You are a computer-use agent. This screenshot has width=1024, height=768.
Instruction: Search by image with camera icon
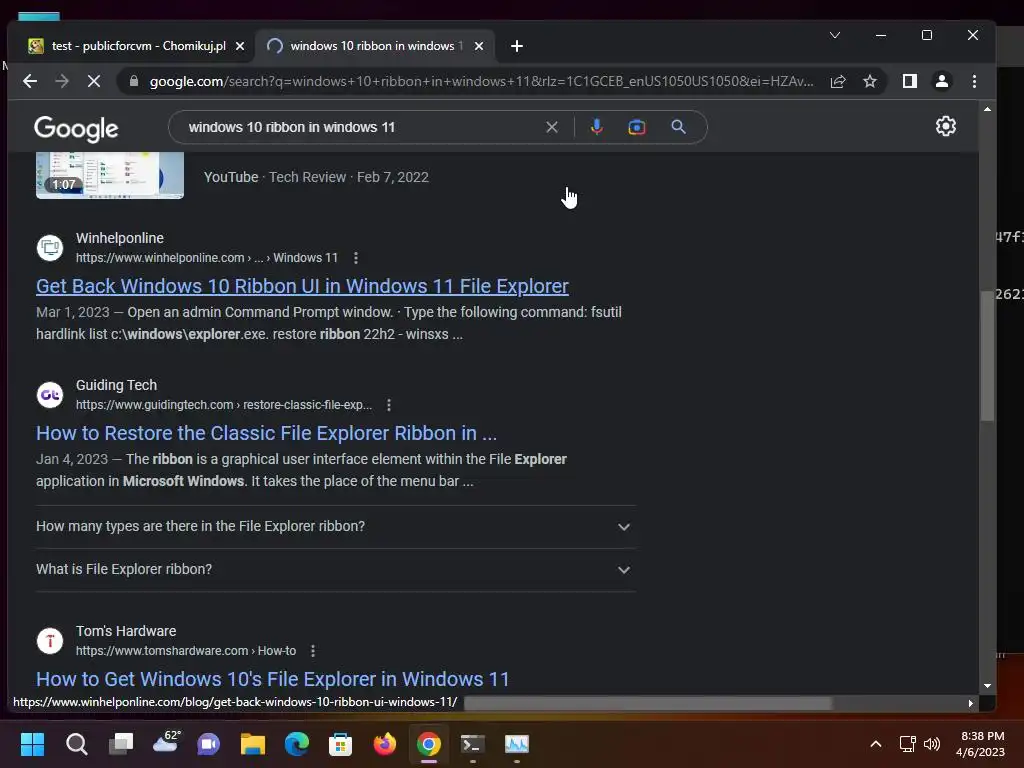click(x=637, y=127)
